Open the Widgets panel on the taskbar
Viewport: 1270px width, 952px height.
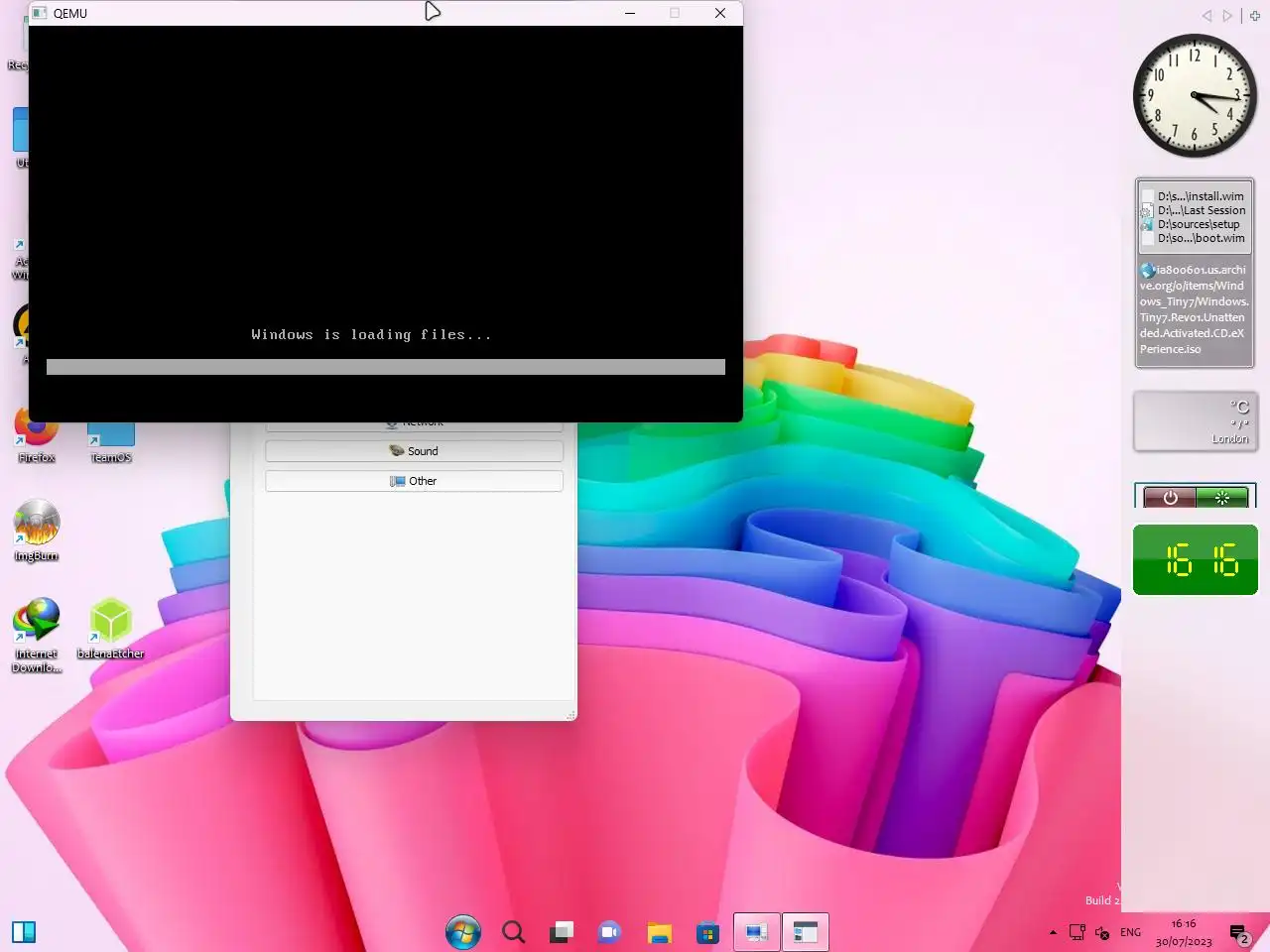pos(24,932)
